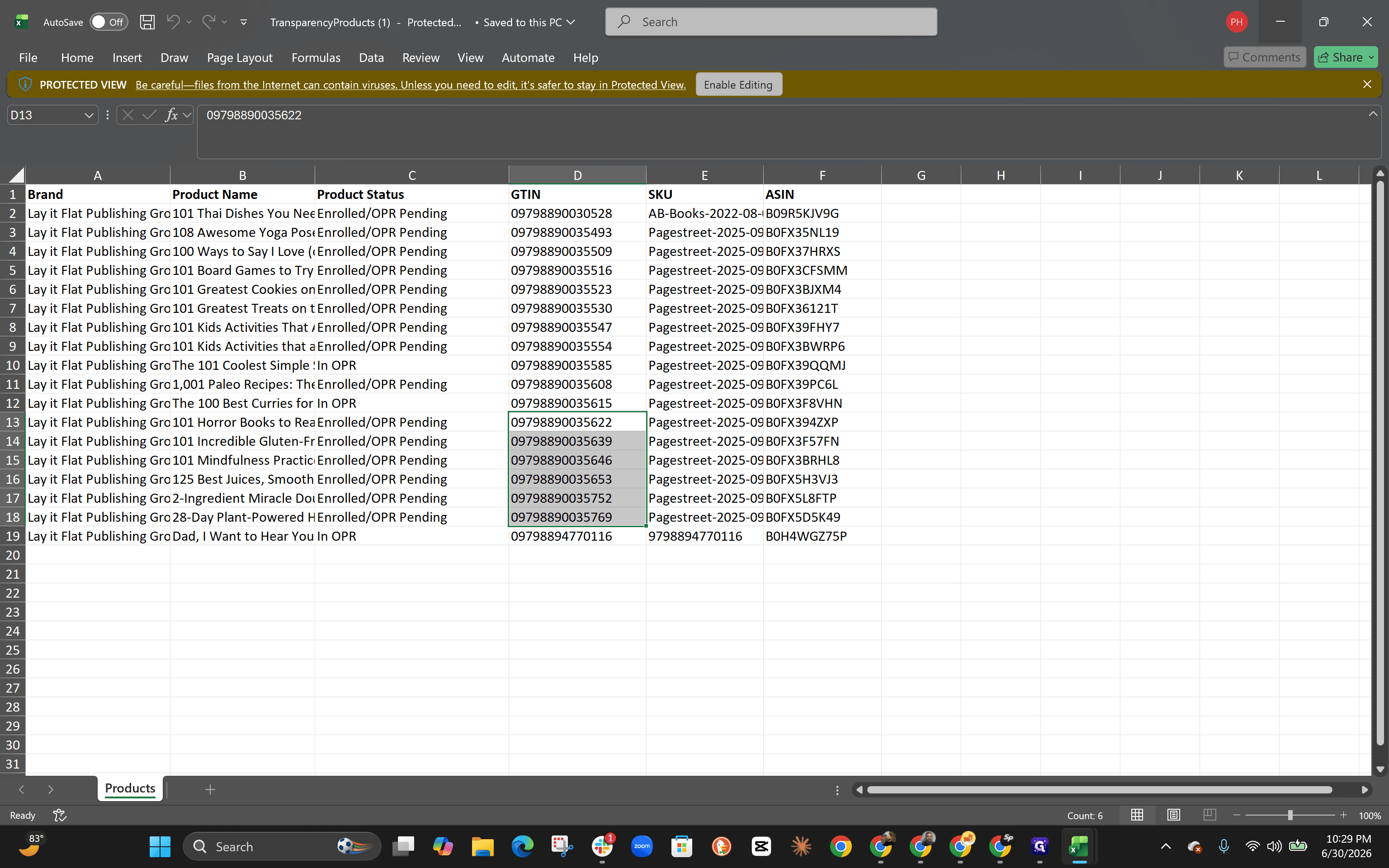Image resolution: width=1389 pixels, height=868 pixels.
Task: Open the Windows Start button
Action: pos(160,846)
